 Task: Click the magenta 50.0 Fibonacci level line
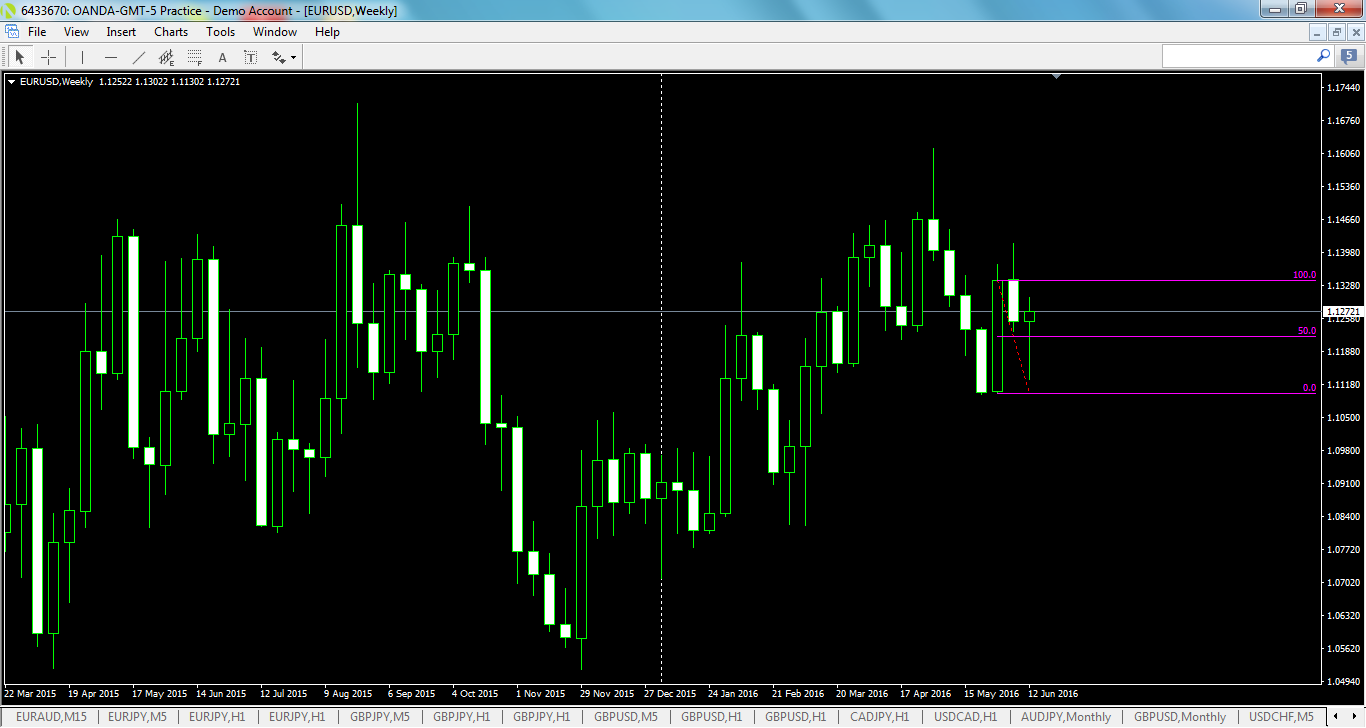pyautogui.click(x=1150, y=335)
